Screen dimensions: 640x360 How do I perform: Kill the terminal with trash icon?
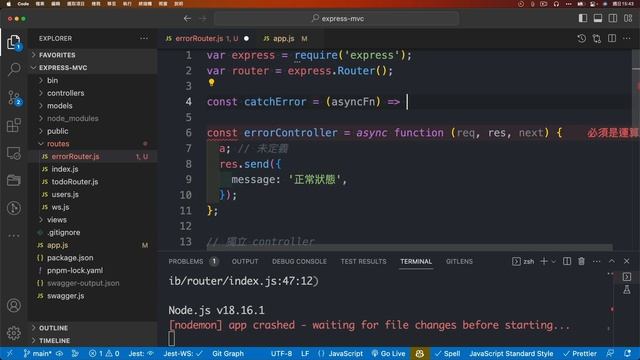(x=581, y=261)
